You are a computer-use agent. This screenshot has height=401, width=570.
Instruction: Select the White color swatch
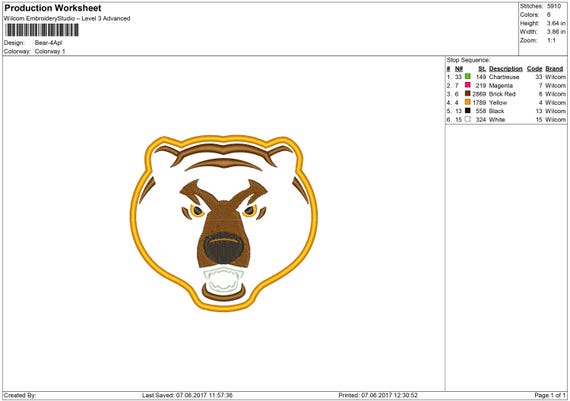467,119
